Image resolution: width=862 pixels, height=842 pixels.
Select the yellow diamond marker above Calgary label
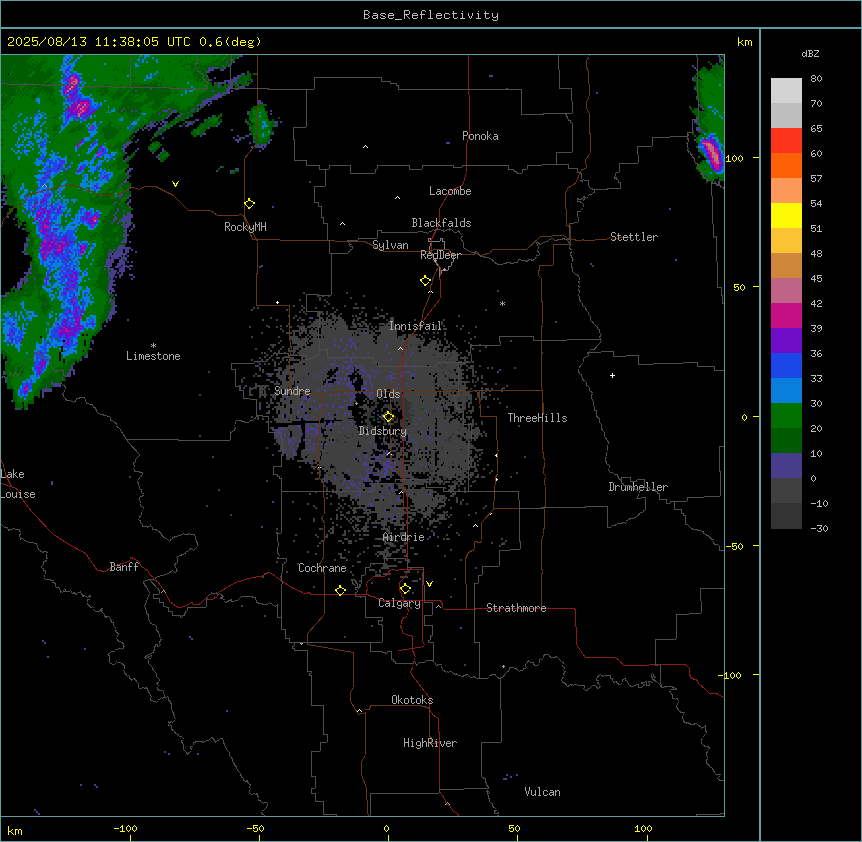405,589
